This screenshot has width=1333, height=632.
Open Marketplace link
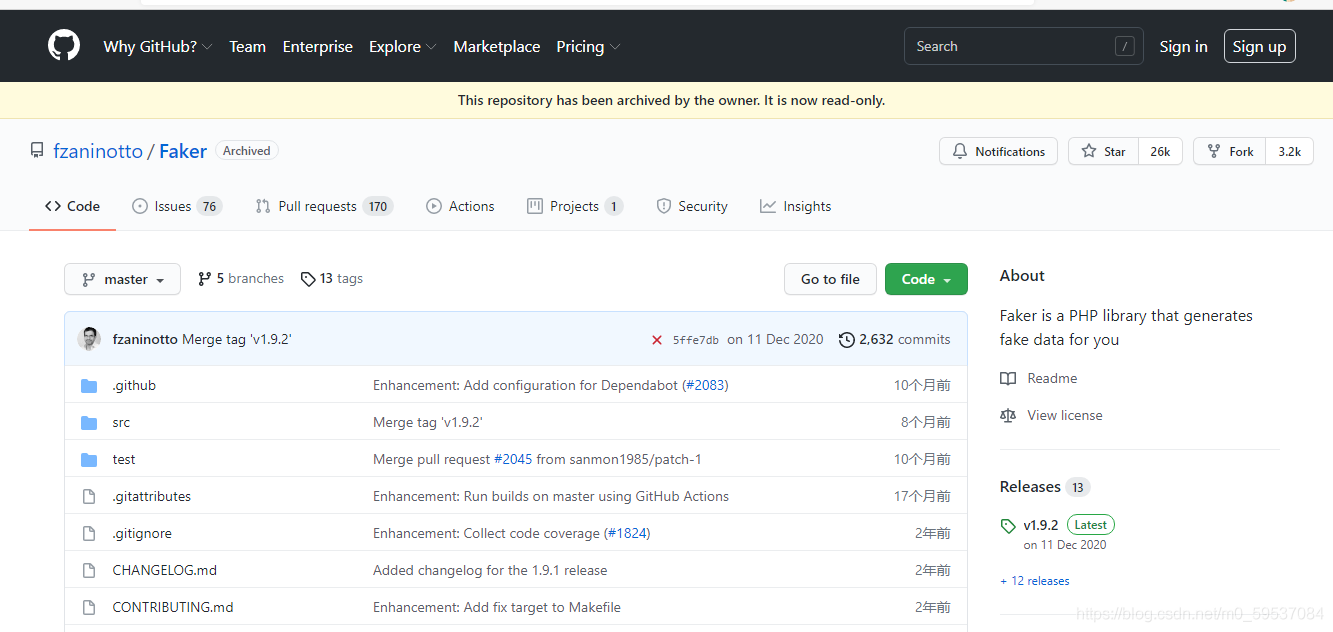497,47
